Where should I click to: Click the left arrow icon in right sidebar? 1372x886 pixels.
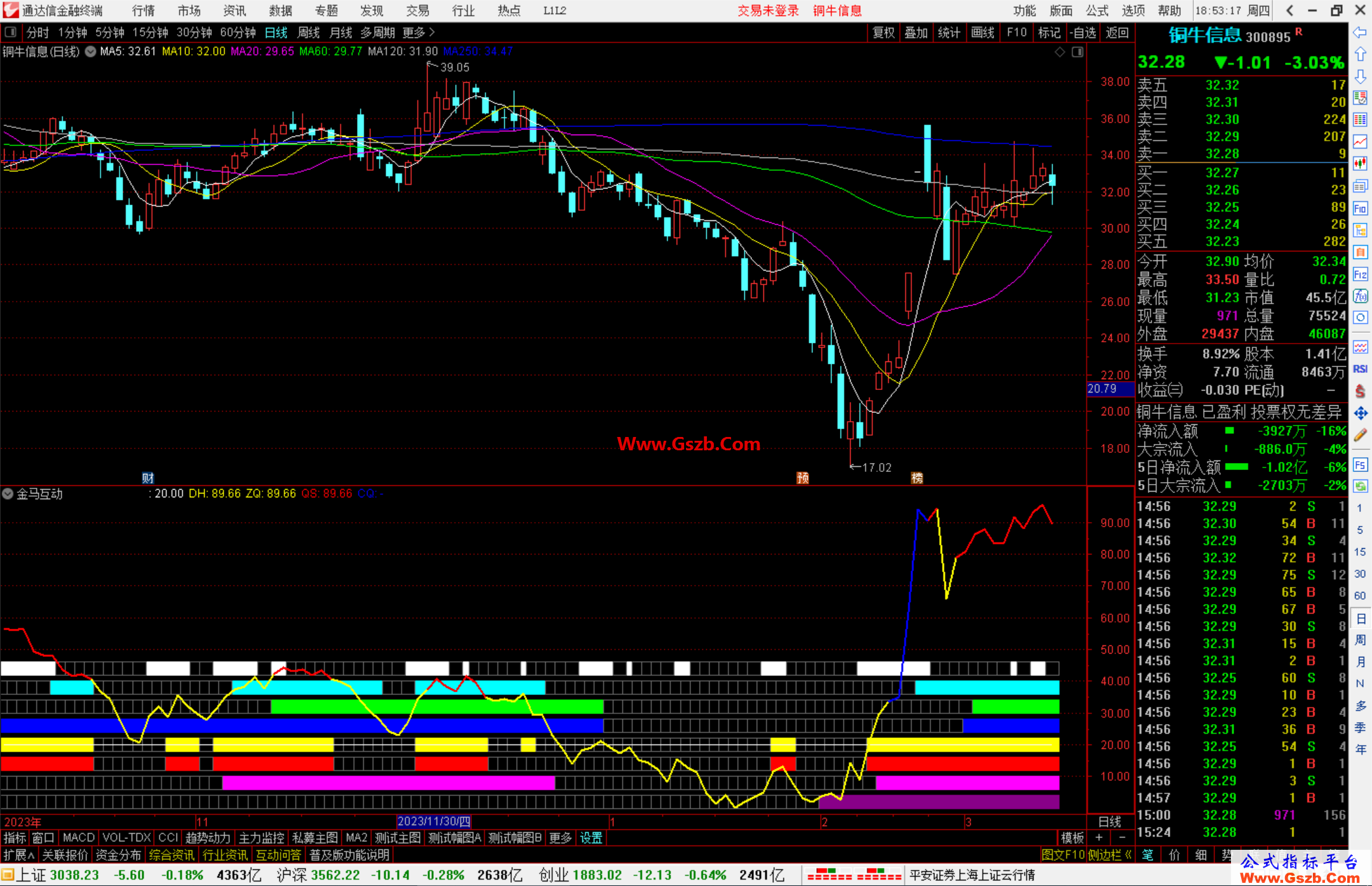[x=1360, y=32]
